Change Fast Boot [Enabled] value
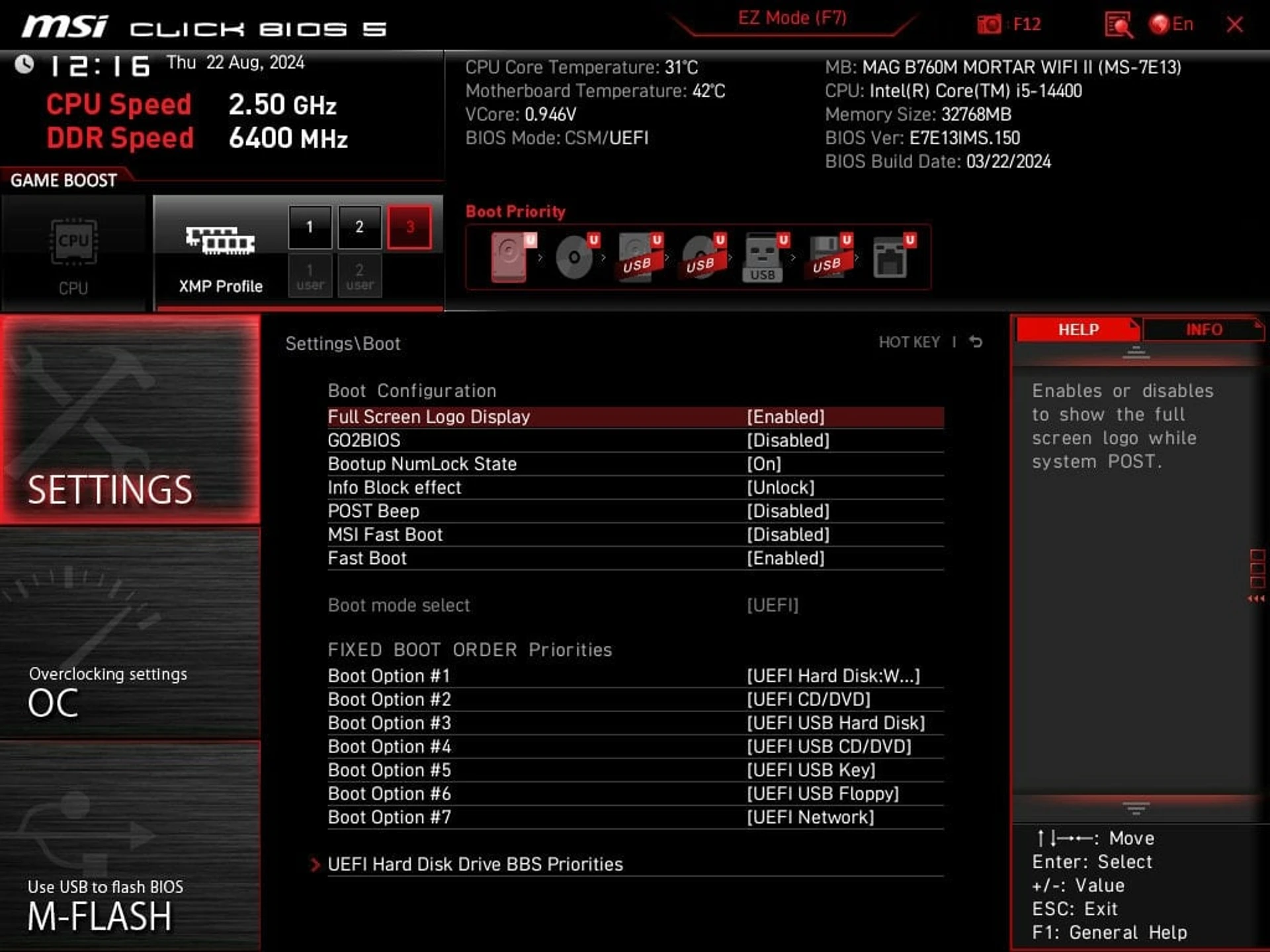This screenshot has height=952, width=1270. tap(786, 559)
